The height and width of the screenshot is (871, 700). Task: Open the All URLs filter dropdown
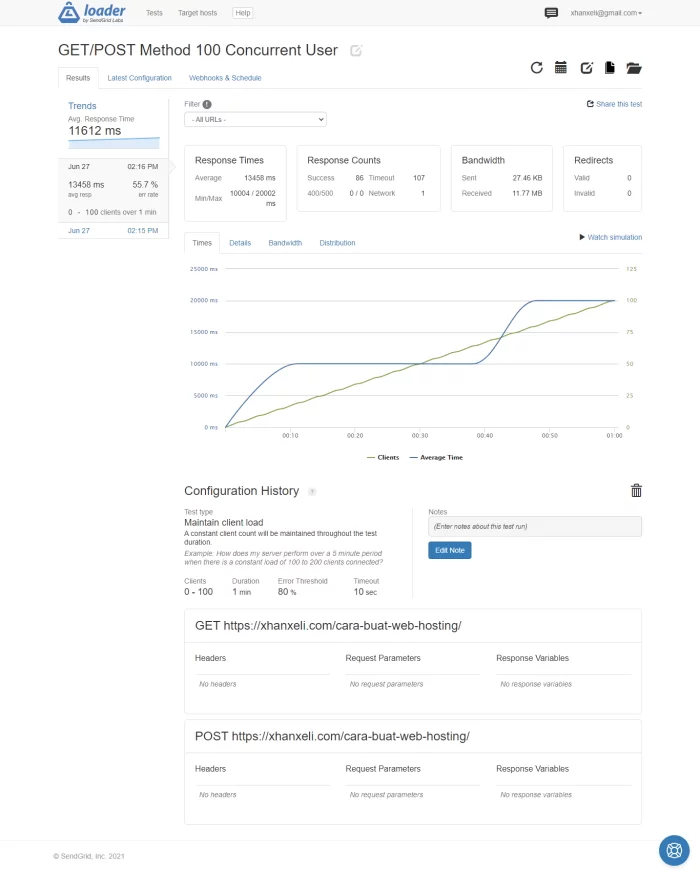tap(255, 119)
